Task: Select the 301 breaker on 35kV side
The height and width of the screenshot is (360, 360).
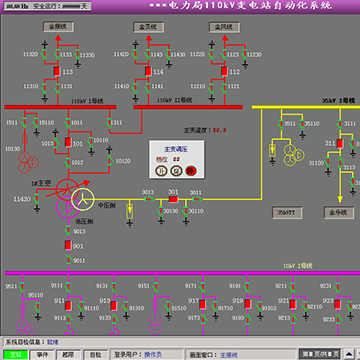Action: 173,199
